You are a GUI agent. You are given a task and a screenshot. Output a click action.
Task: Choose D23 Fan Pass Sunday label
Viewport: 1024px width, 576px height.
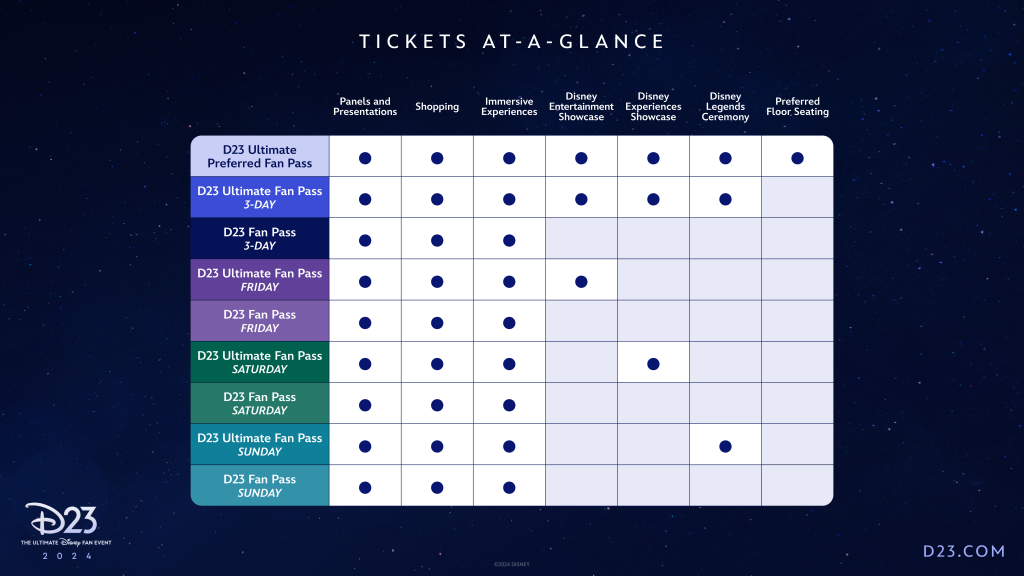260,486
